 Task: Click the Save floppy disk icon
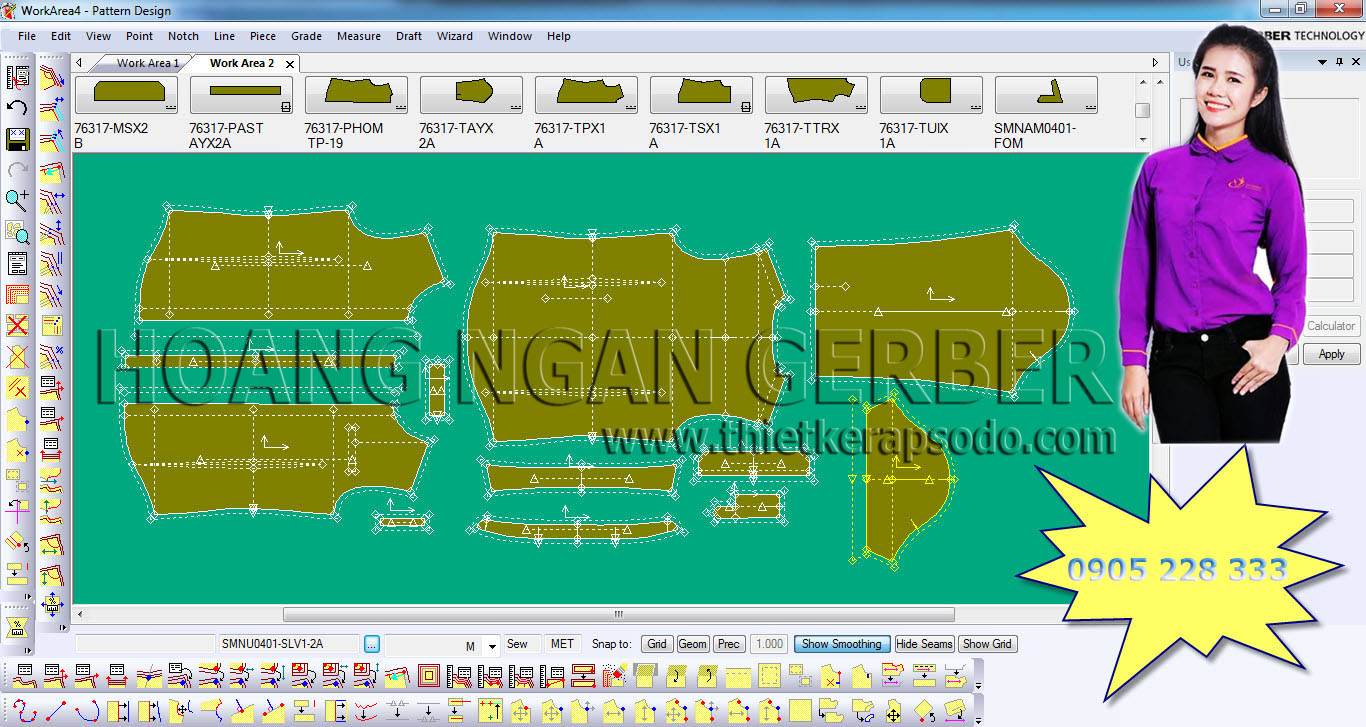pyautogui.click(x=17, y=138)
